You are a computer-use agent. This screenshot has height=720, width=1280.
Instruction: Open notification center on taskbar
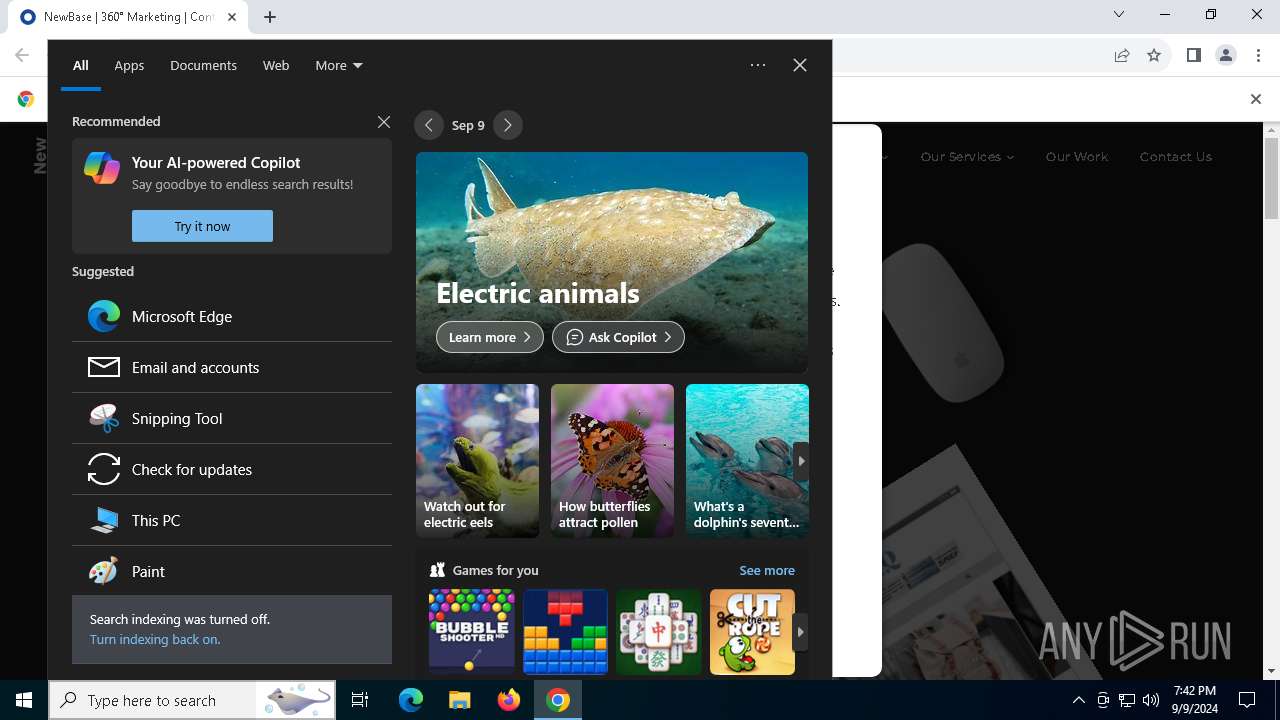tap(1247, 700)
